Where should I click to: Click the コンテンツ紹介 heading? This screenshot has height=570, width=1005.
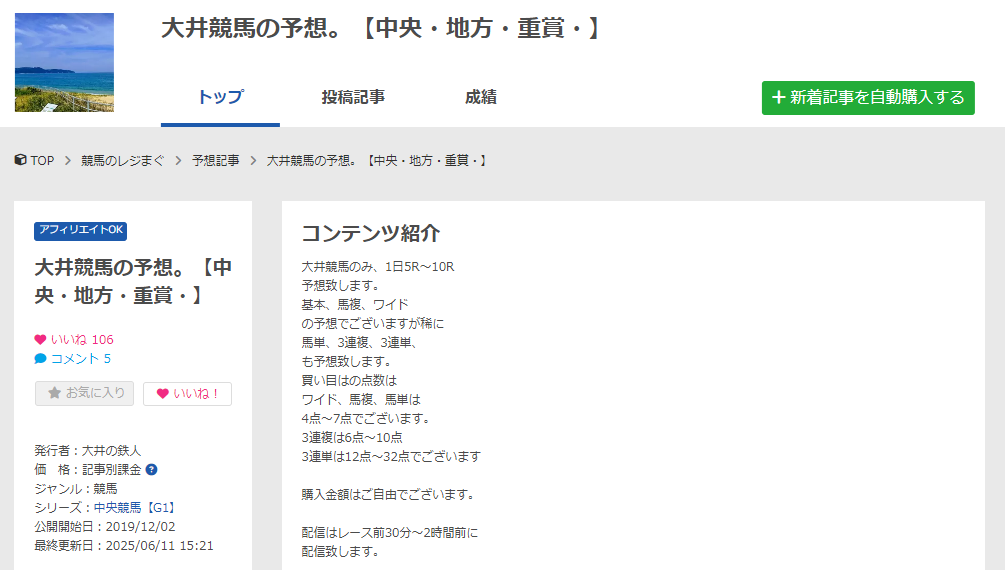370,233
